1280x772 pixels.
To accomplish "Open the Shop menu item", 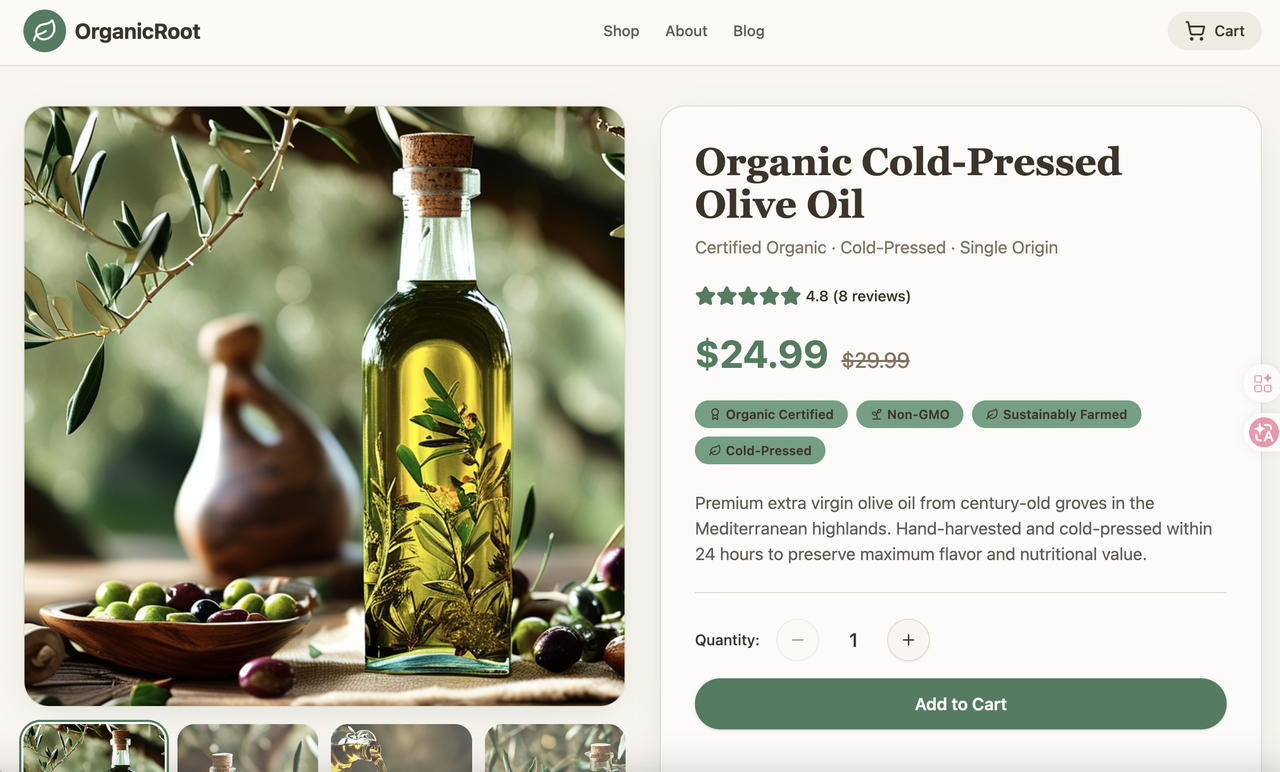I will pos(621,31).
